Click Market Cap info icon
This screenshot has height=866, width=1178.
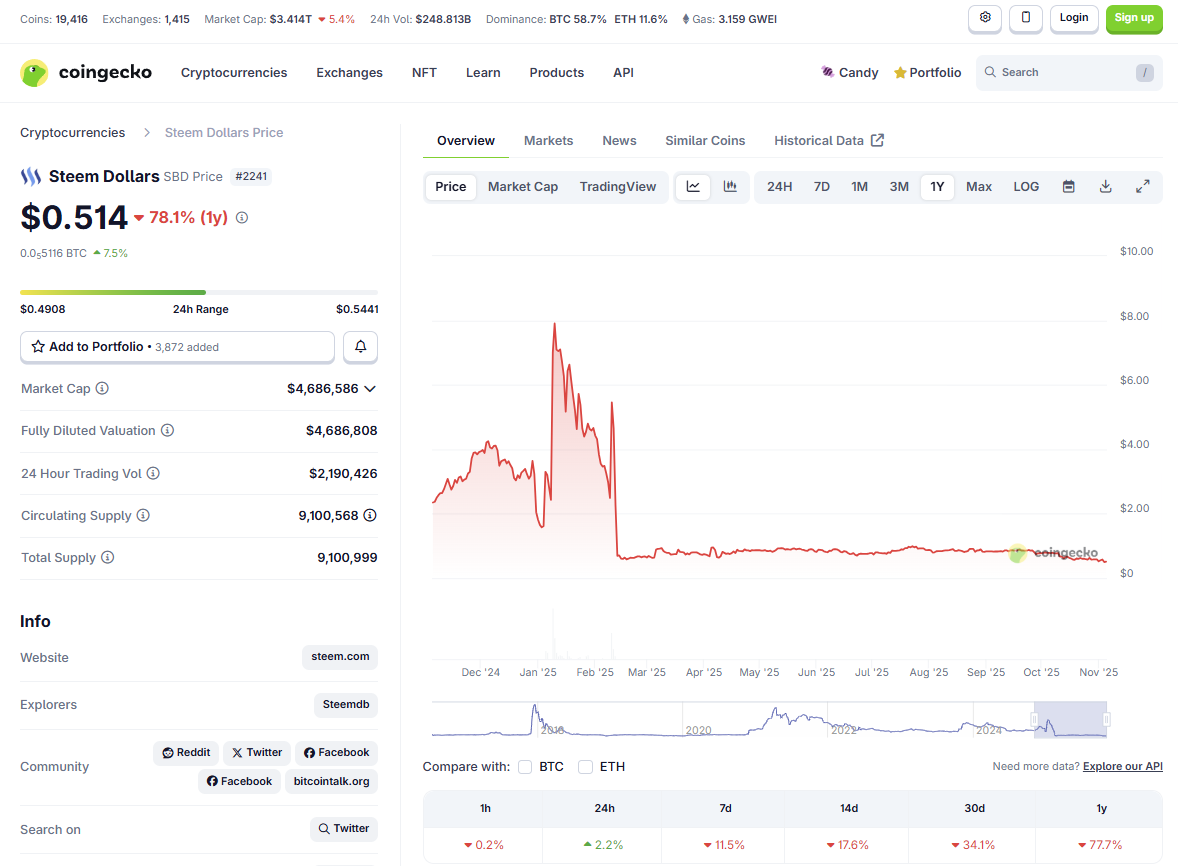(x=102, y=389)
